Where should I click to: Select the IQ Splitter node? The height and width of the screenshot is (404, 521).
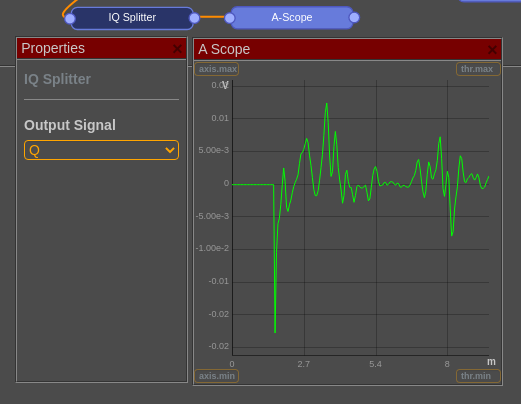click(132, 18)
